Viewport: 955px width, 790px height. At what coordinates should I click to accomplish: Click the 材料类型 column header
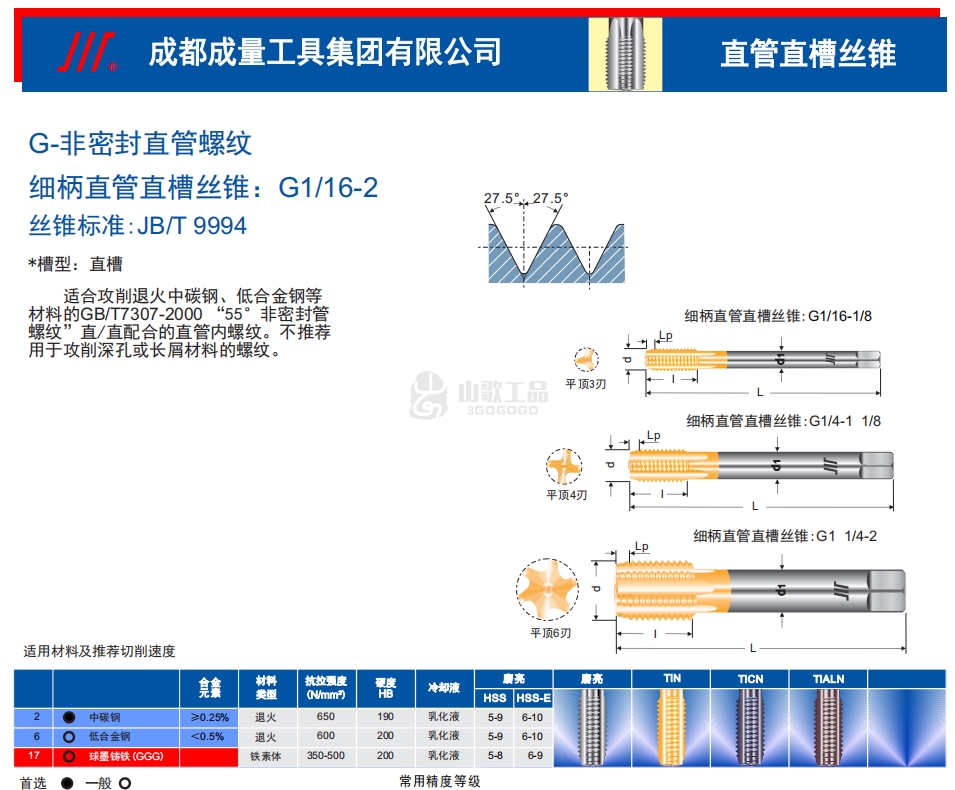point(266,688)
